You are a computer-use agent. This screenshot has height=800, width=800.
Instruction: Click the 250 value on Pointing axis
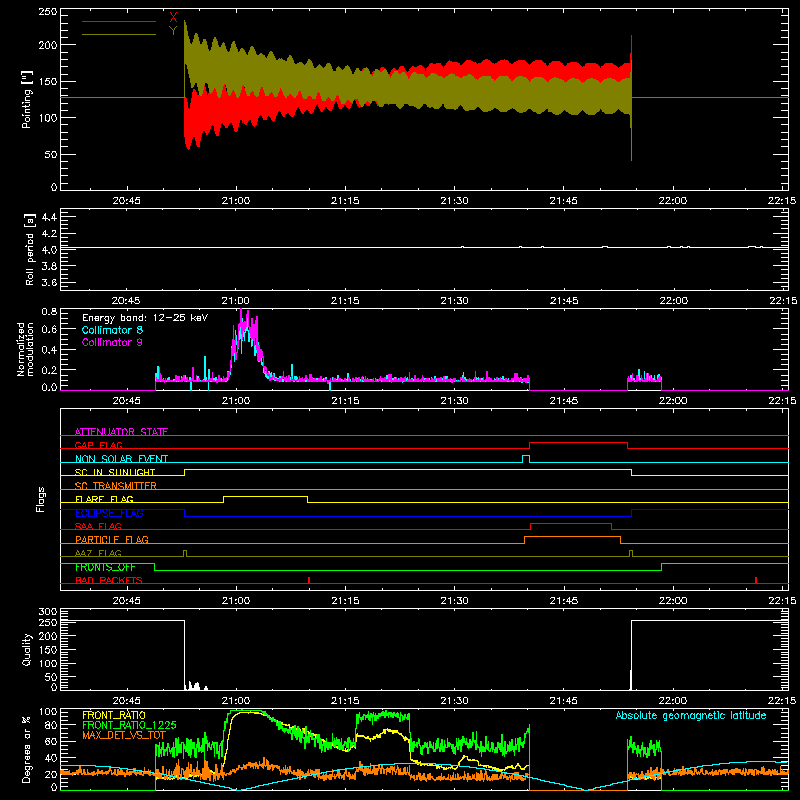point(48,12)
